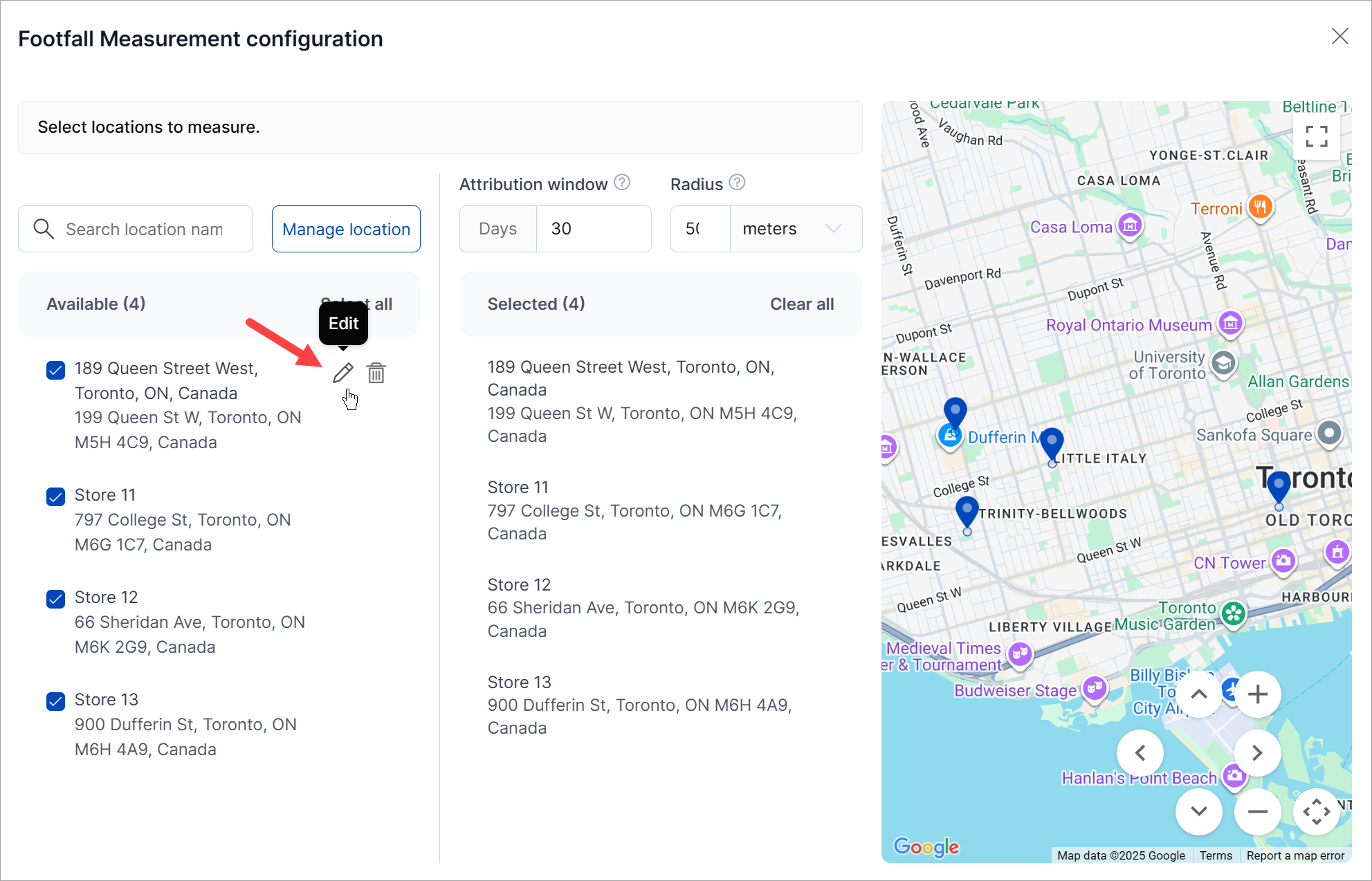Uncheck the Store 11 checkbox
The width and height of the screenshot is (1372, 881).
point(55,497)
